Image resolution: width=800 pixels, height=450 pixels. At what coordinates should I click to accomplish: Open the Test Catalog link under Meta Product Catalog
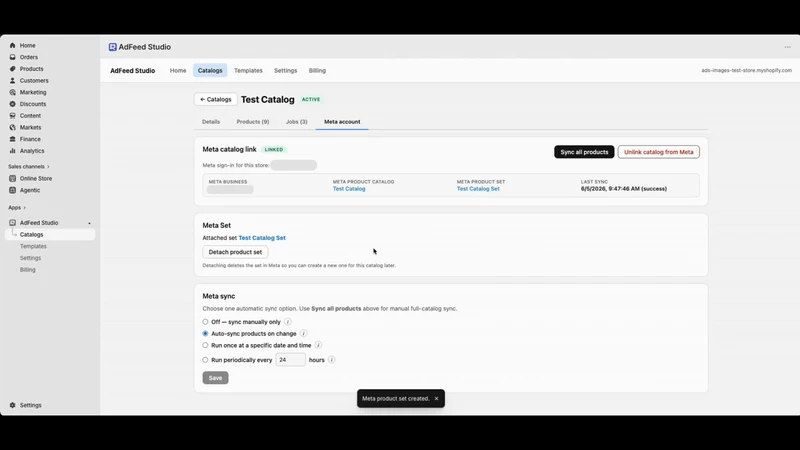[349, 189]
